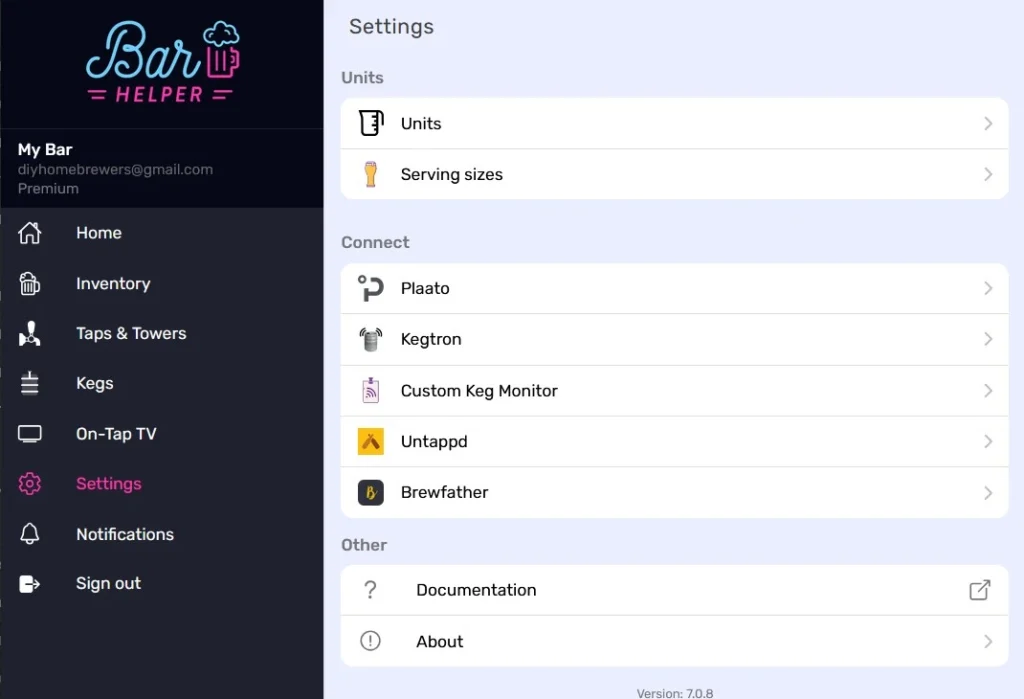Viewport: 1024px width, 699px height.
Task: Click the Plaato logo icon
Action: tap(370, 289)
